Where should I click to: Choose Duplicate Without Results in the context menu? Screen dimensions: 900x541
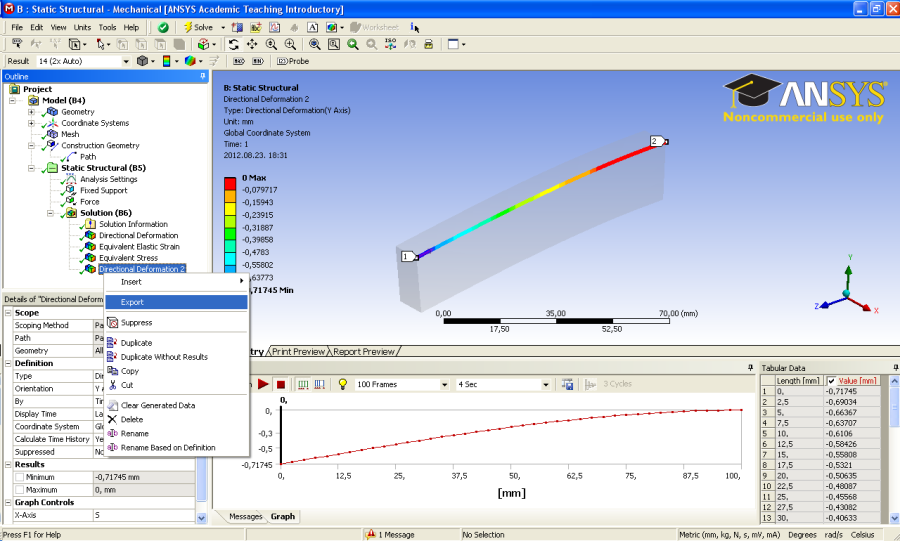click(x=176, y=357)
